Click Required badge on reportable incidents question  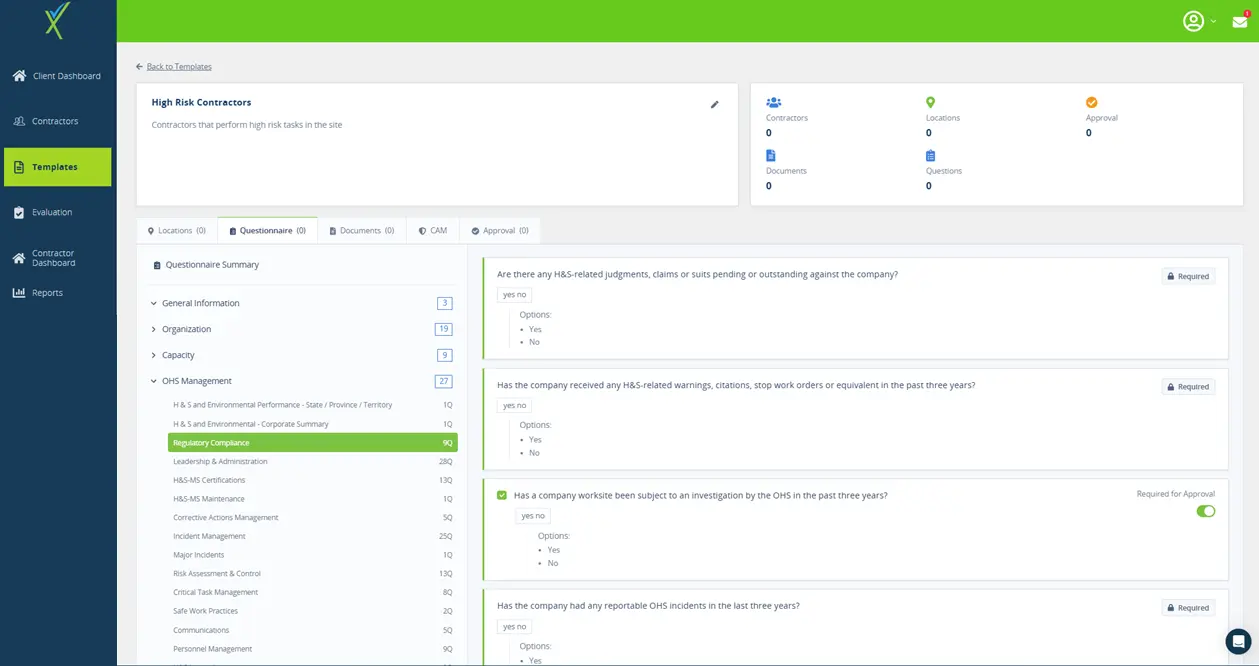point(1188,608)
